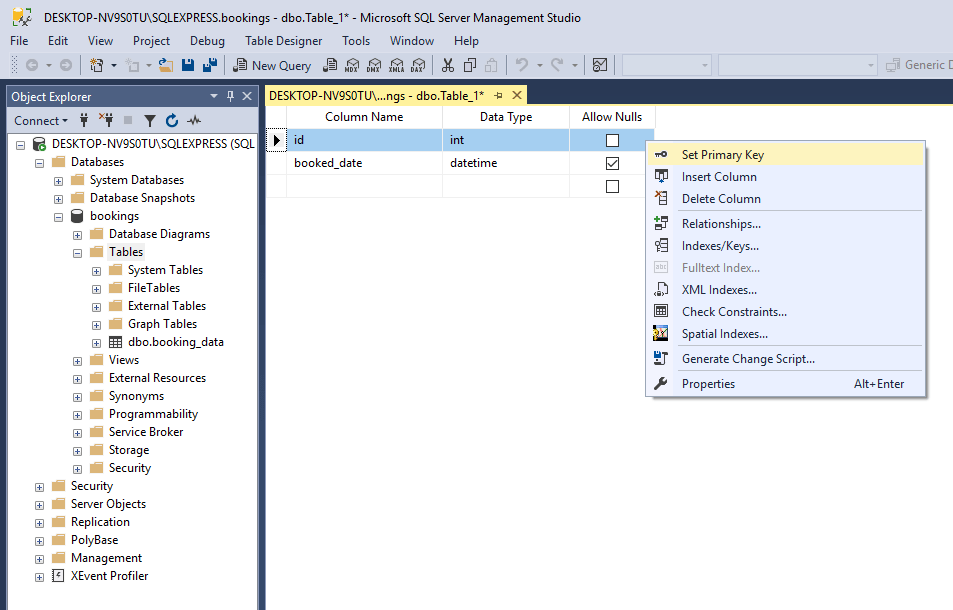Click the Navigate Backward arrow icon
The width and height of the screenshot is (953, 610).
(x=32, y=65)
